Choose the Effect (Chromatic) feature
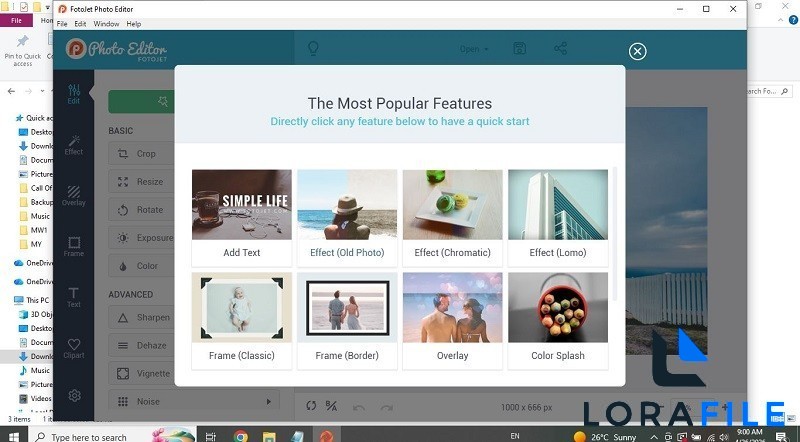The image size is (800, 442). 453,218
